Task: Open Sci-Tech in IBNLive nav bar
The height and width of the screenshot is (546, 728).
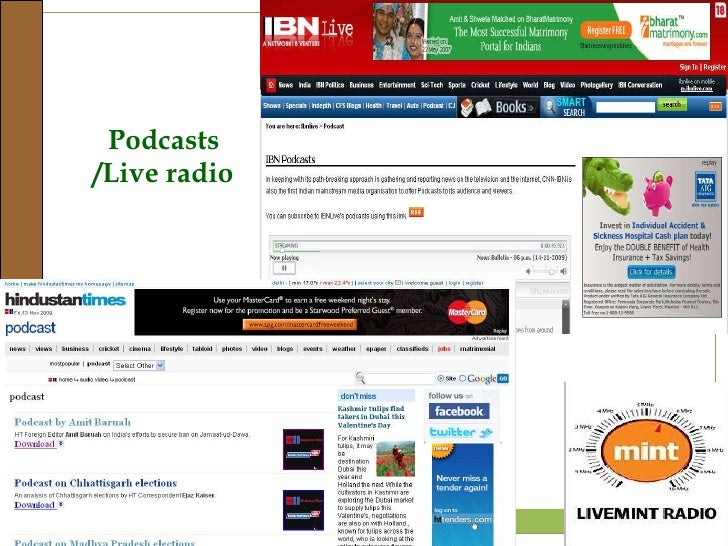Action: (432, 85)
